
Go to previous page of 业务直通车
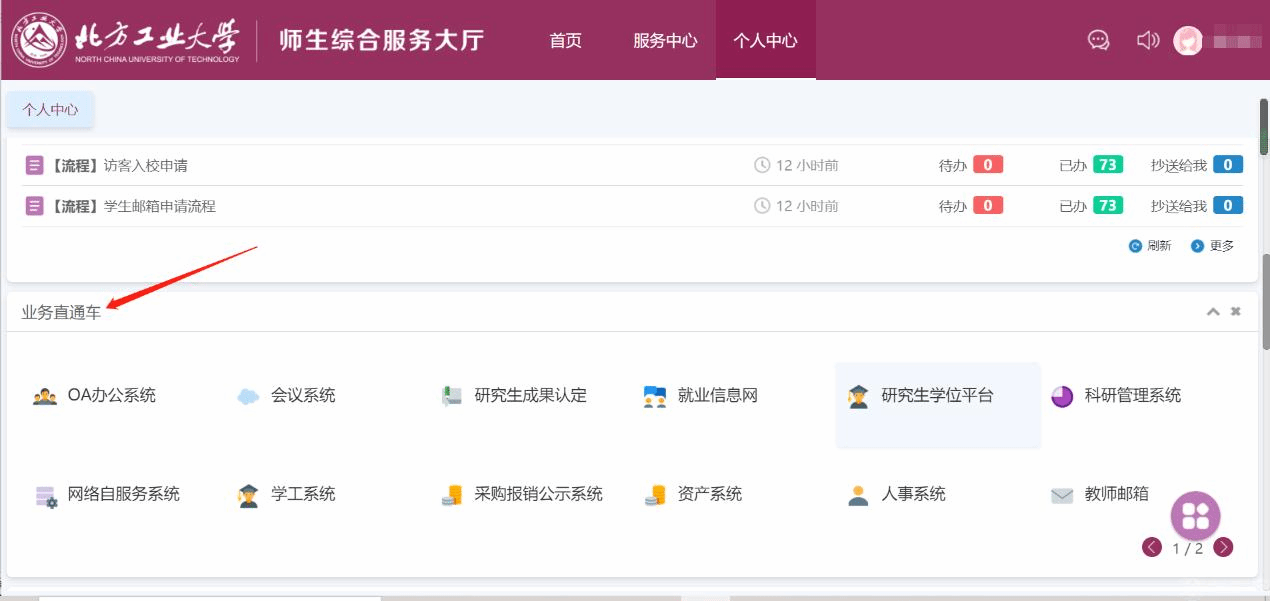1152,547
